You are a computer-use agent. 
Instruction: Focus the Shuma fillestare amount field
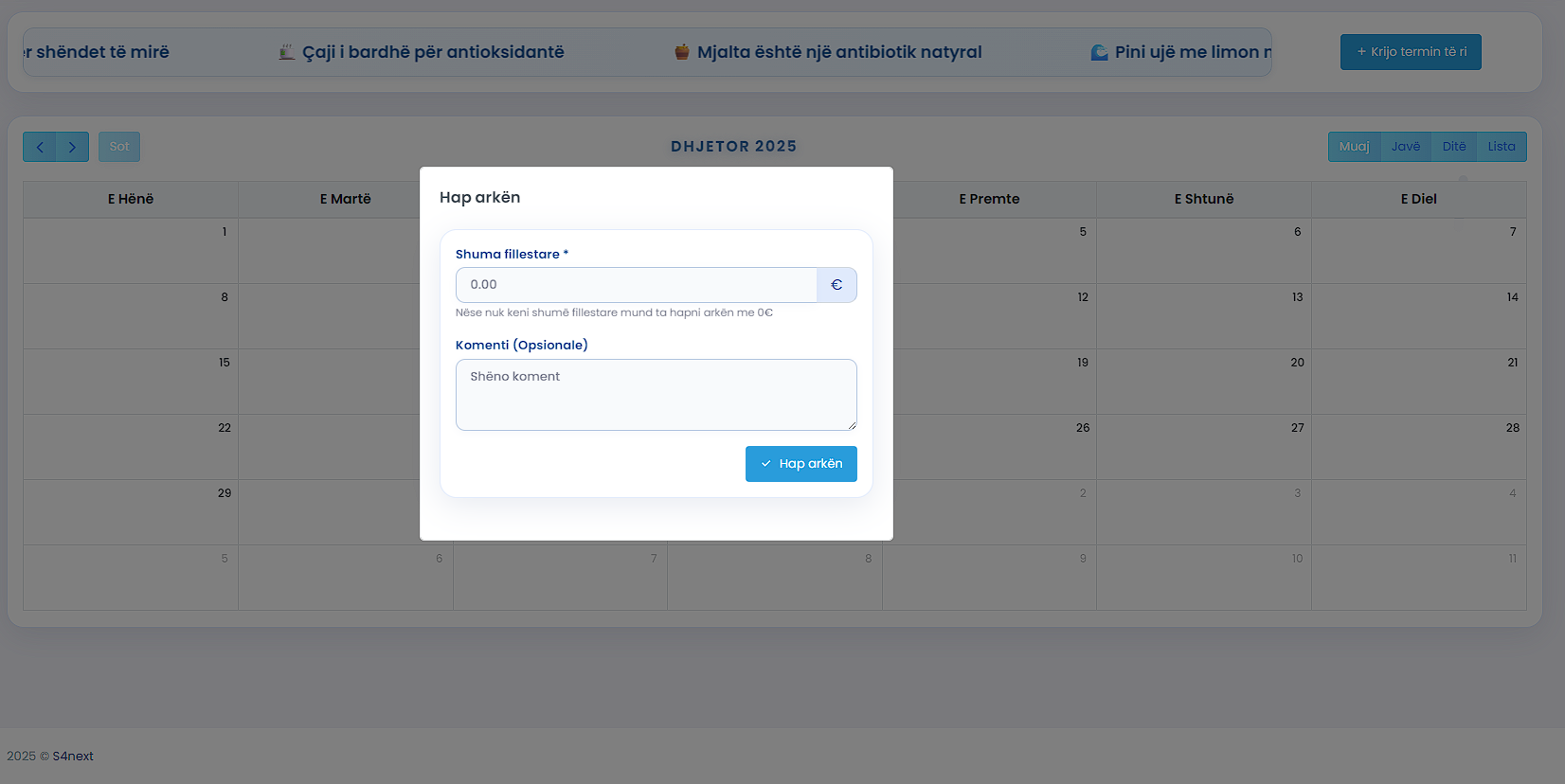[636, 285]
